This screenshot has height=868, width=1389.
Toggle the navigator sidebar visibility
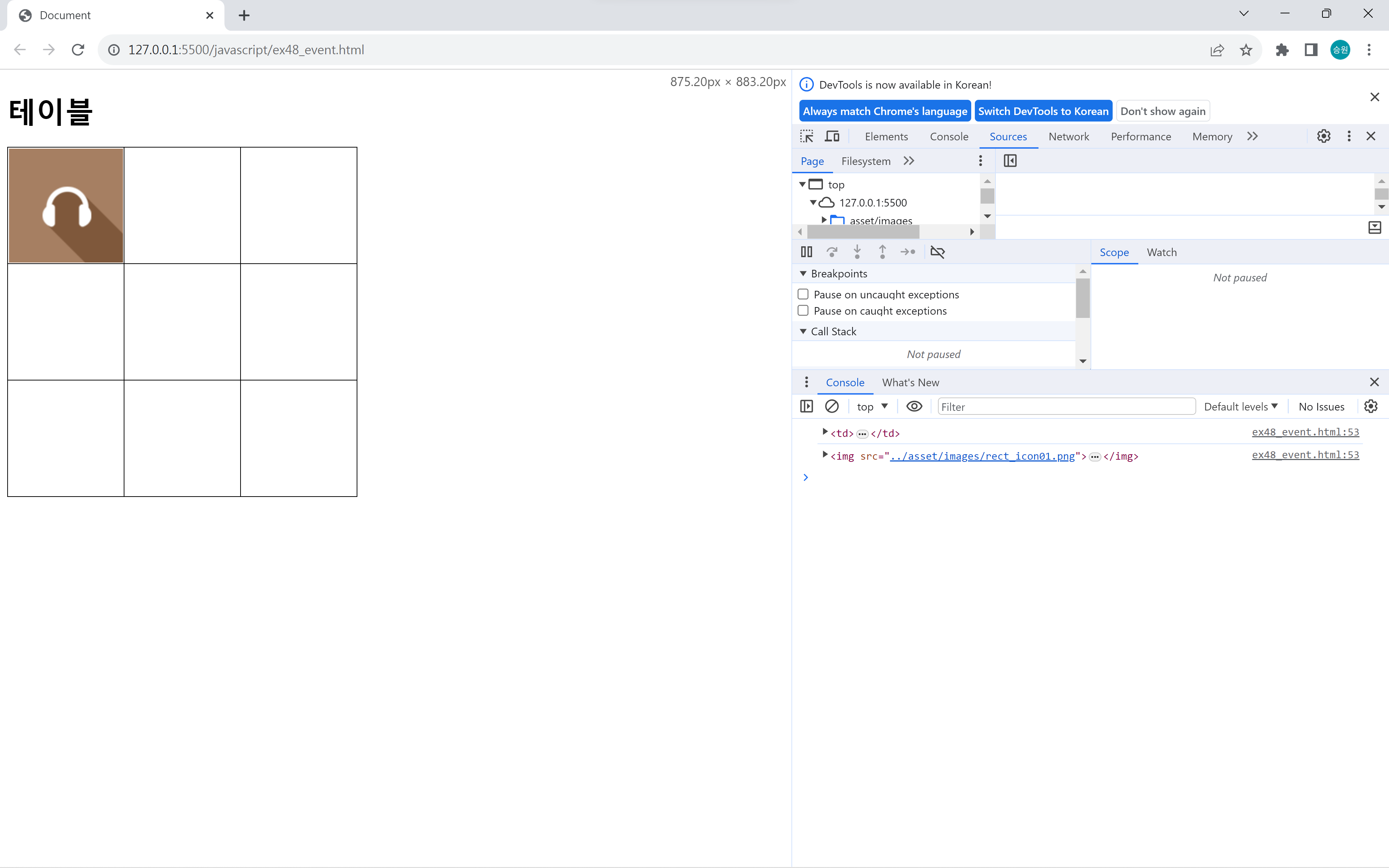click(1010, 161)
